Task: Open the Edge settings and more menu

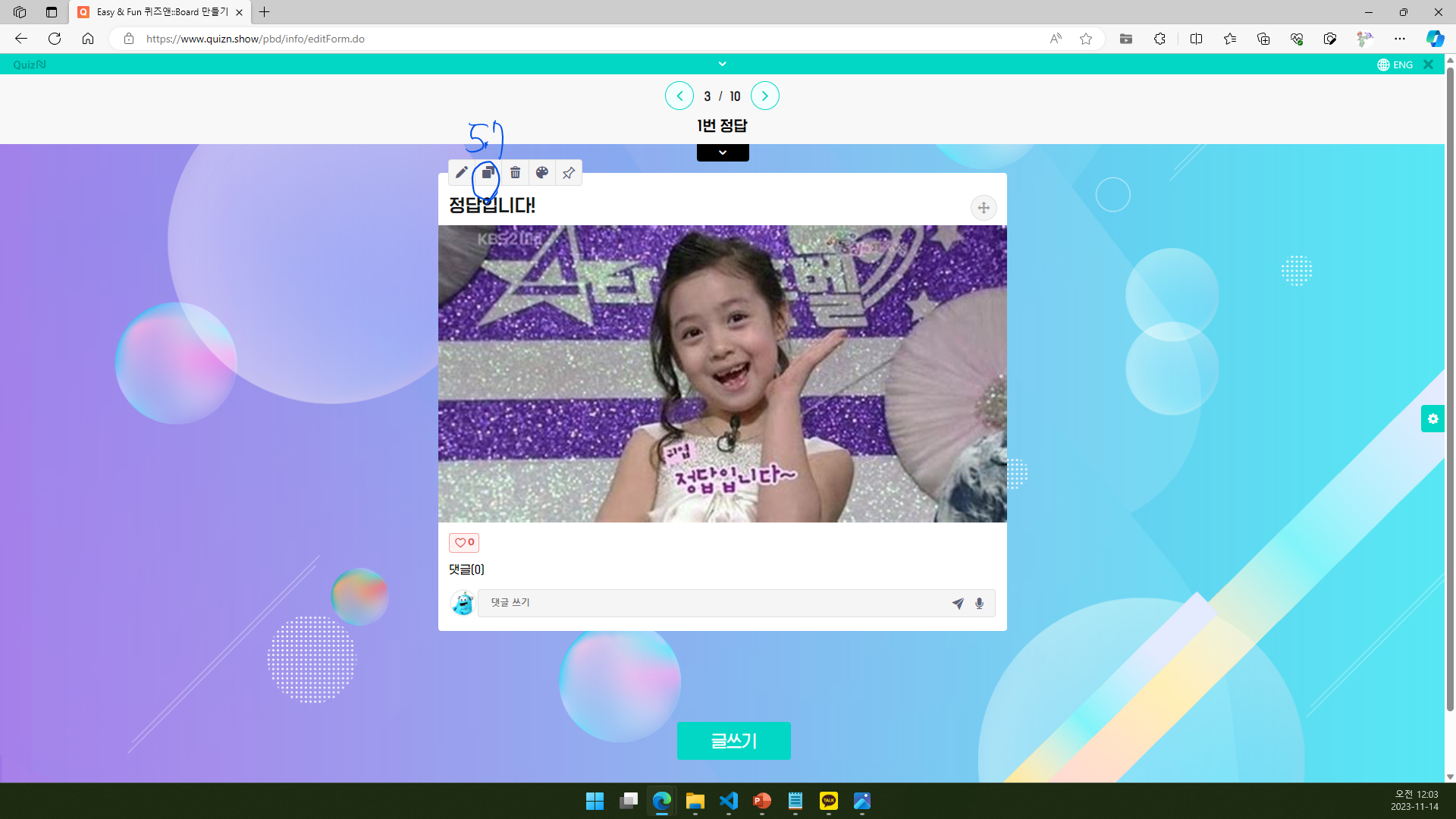Action: (1400, 39)
